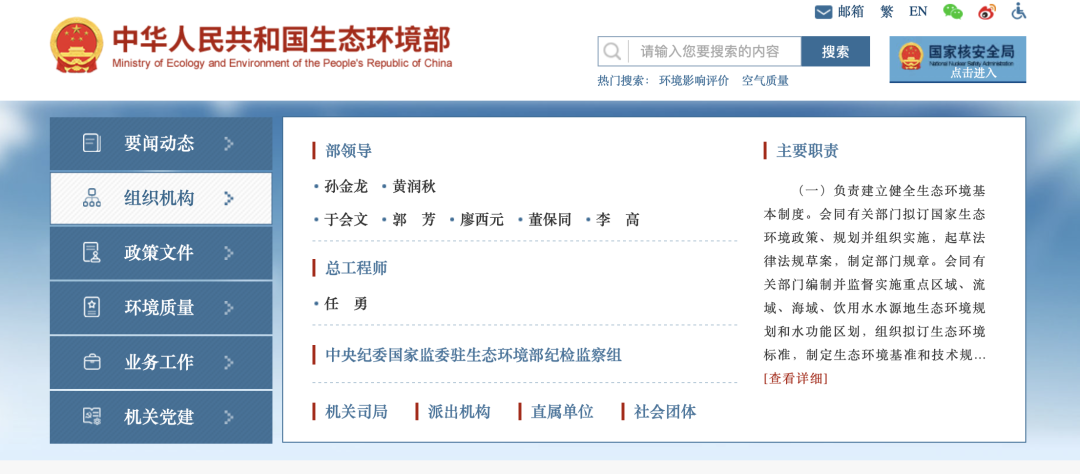
Task: Click the 机关党建 certificate icon
Action: (x=92, y=416)
